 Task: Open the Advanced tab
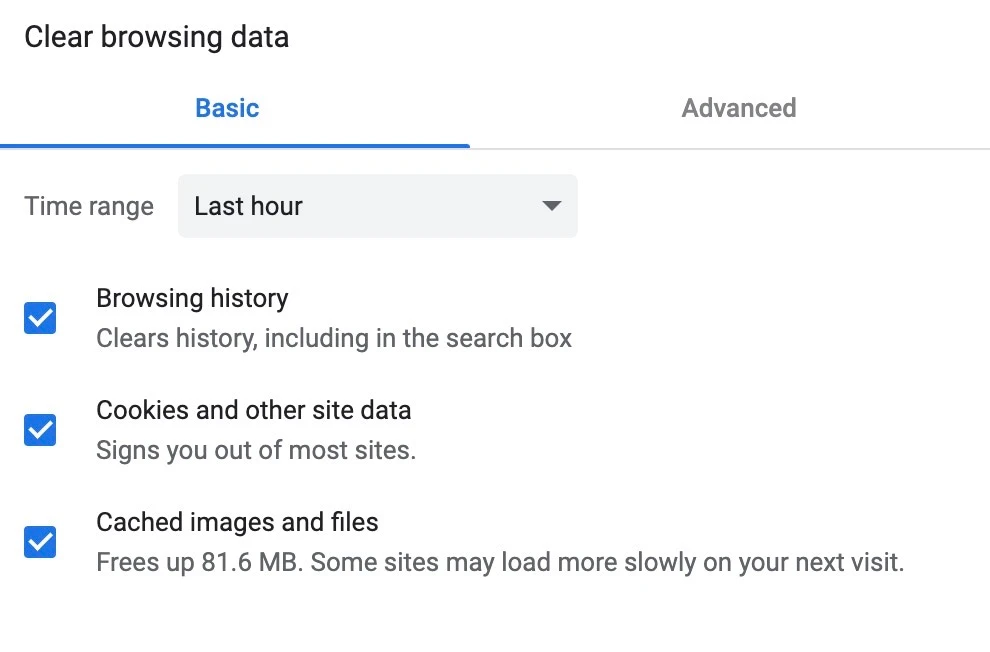738,108
